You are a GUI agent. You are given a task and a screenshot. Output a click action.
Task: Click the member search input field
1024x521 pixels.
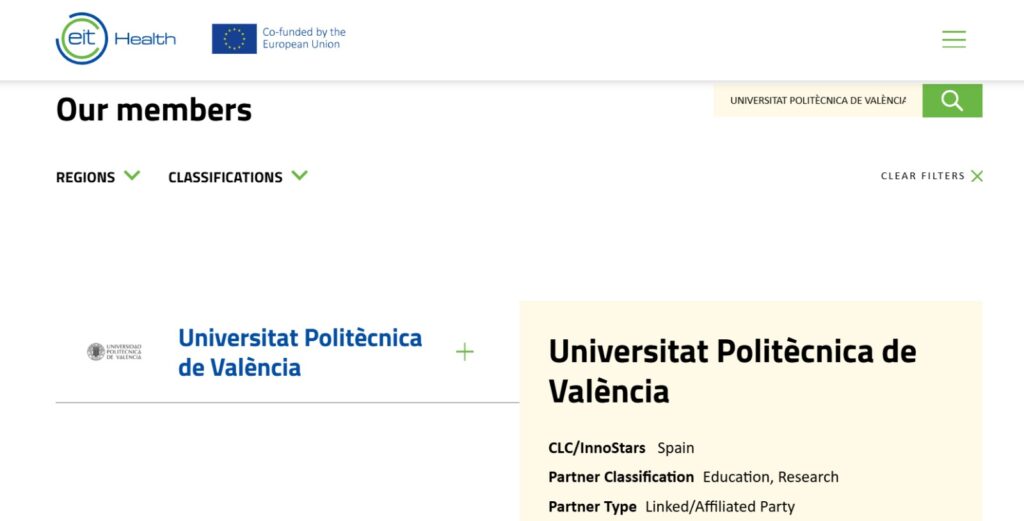pyautogui.click(x=818, y=101)
